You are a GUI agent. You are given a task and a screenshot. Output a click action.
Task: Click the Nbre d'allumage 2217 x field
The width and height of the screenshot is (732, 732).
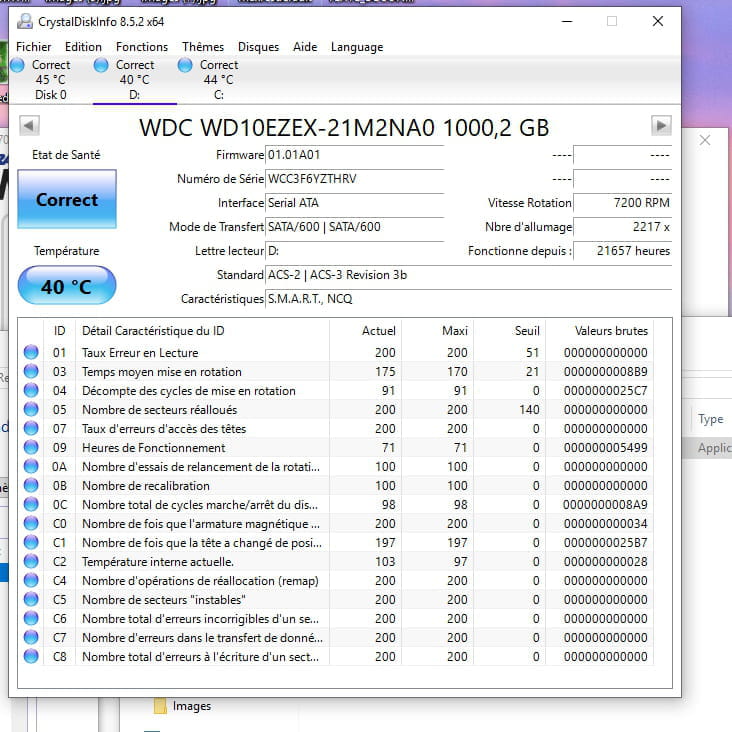622,227
